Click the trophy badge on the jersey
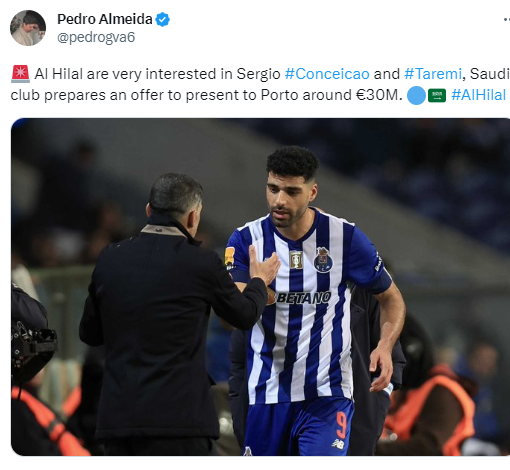This screenshot has width=510, height=470. 296,260
